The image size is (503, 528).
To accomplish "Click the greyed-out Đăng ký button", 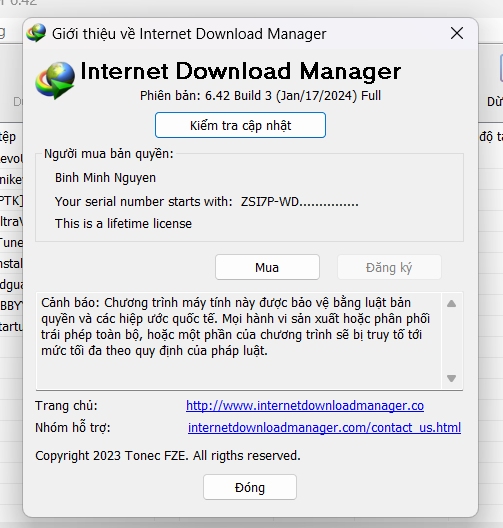I will (389, 267).
